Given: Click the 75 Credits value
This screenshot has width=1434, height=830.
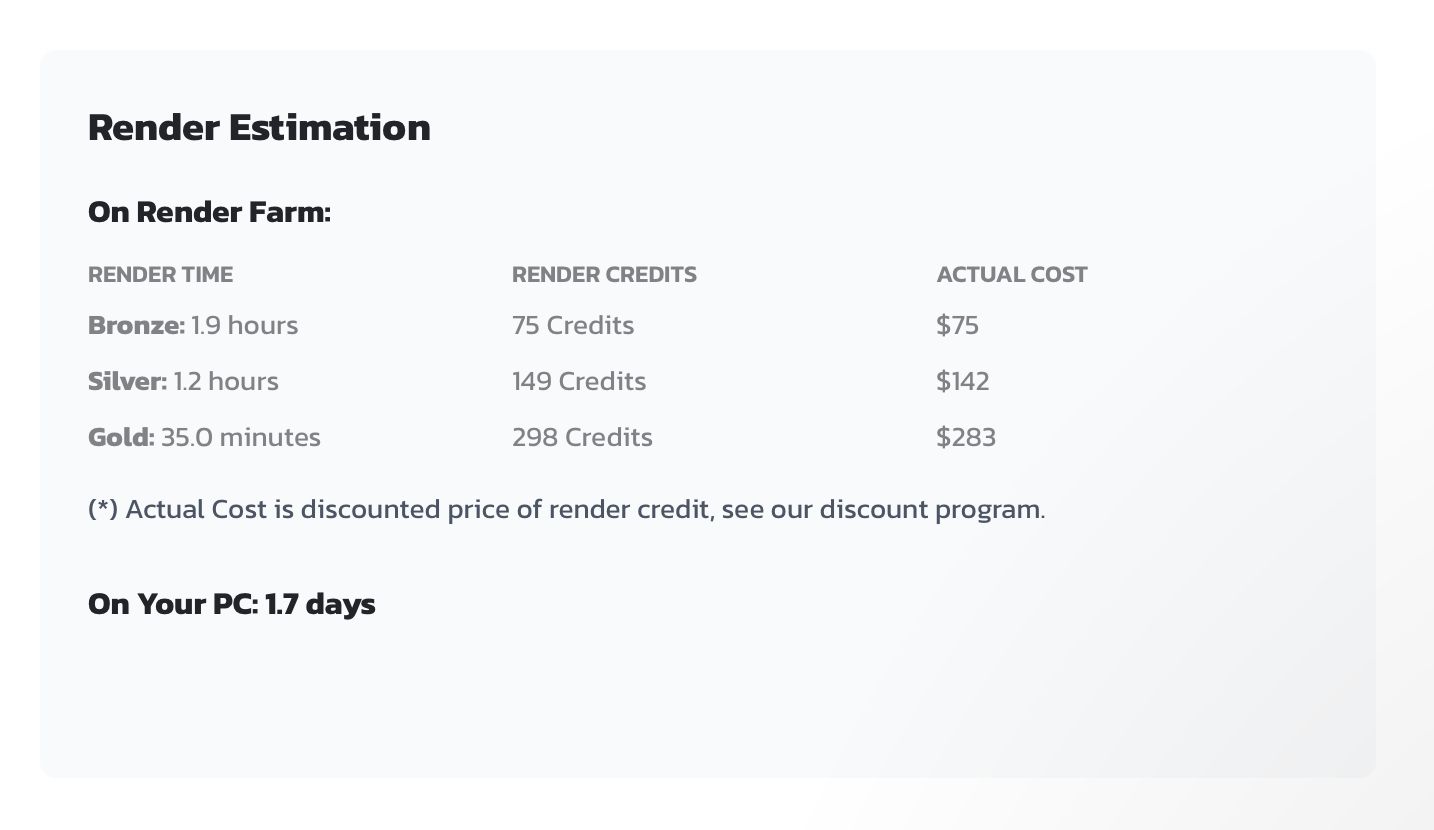Looking at the screenshot, I should pyautogui.click(x=573, y=326).
